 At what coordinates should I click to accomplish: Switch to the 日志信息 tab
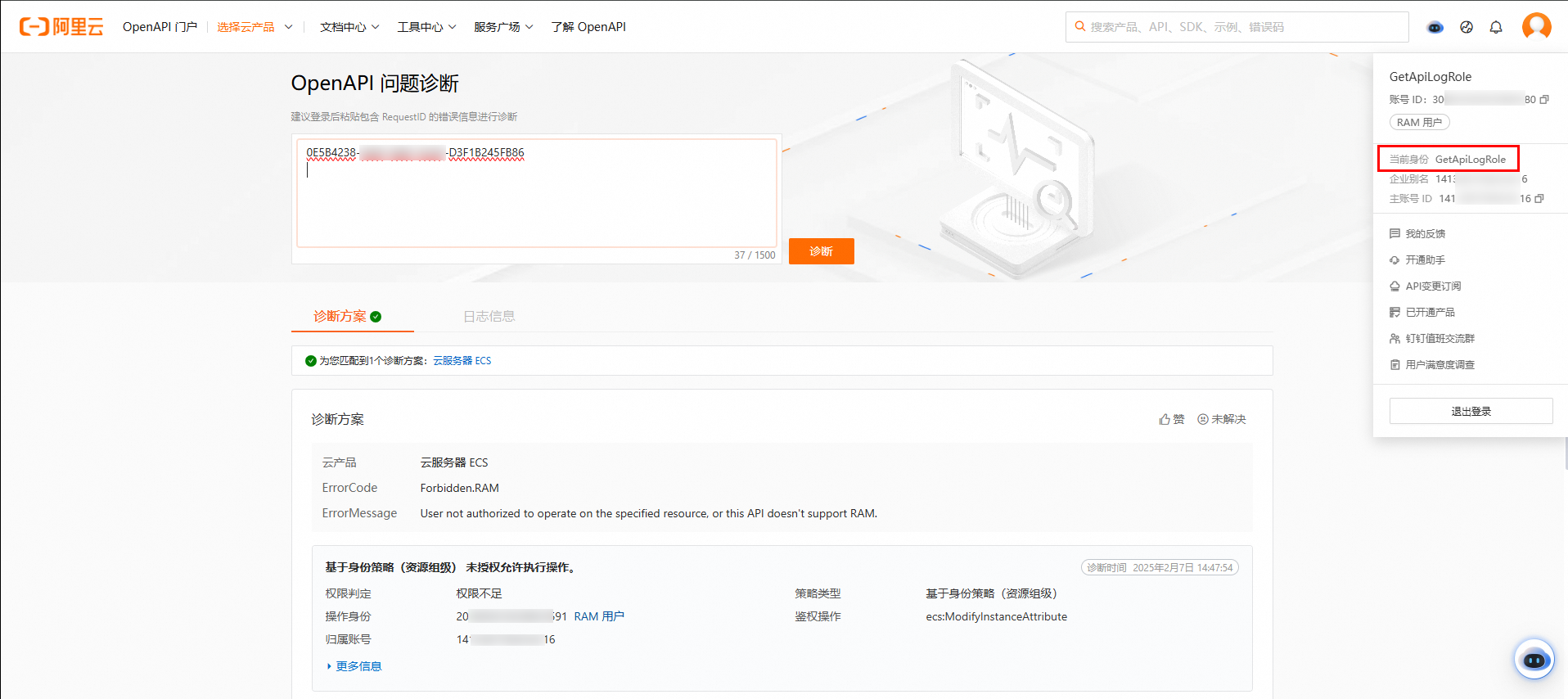[x=489, y=317]
